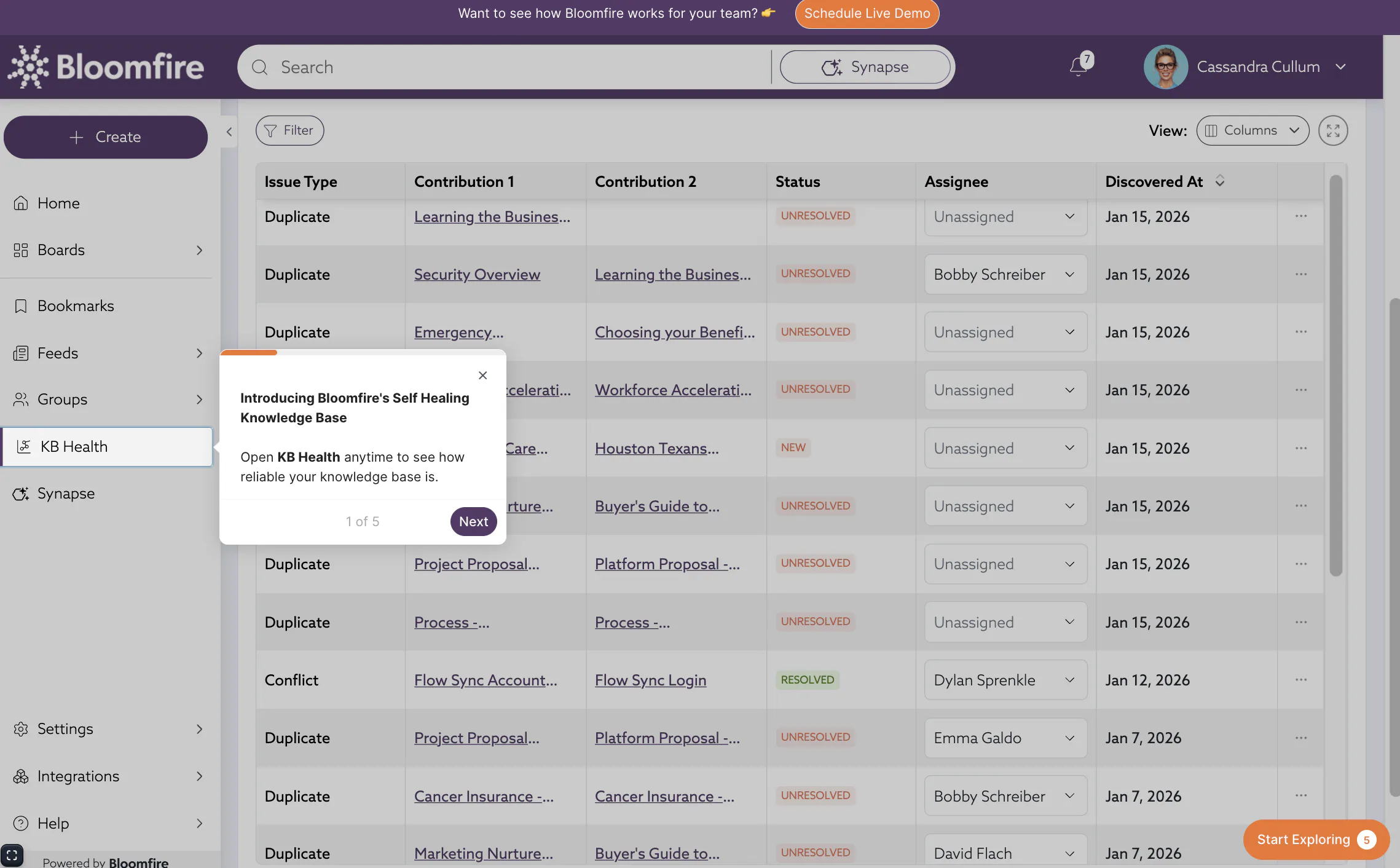1400x868 pixels.
Task: Expand the Groups submenu chevron
Action: tap(199, 399)
